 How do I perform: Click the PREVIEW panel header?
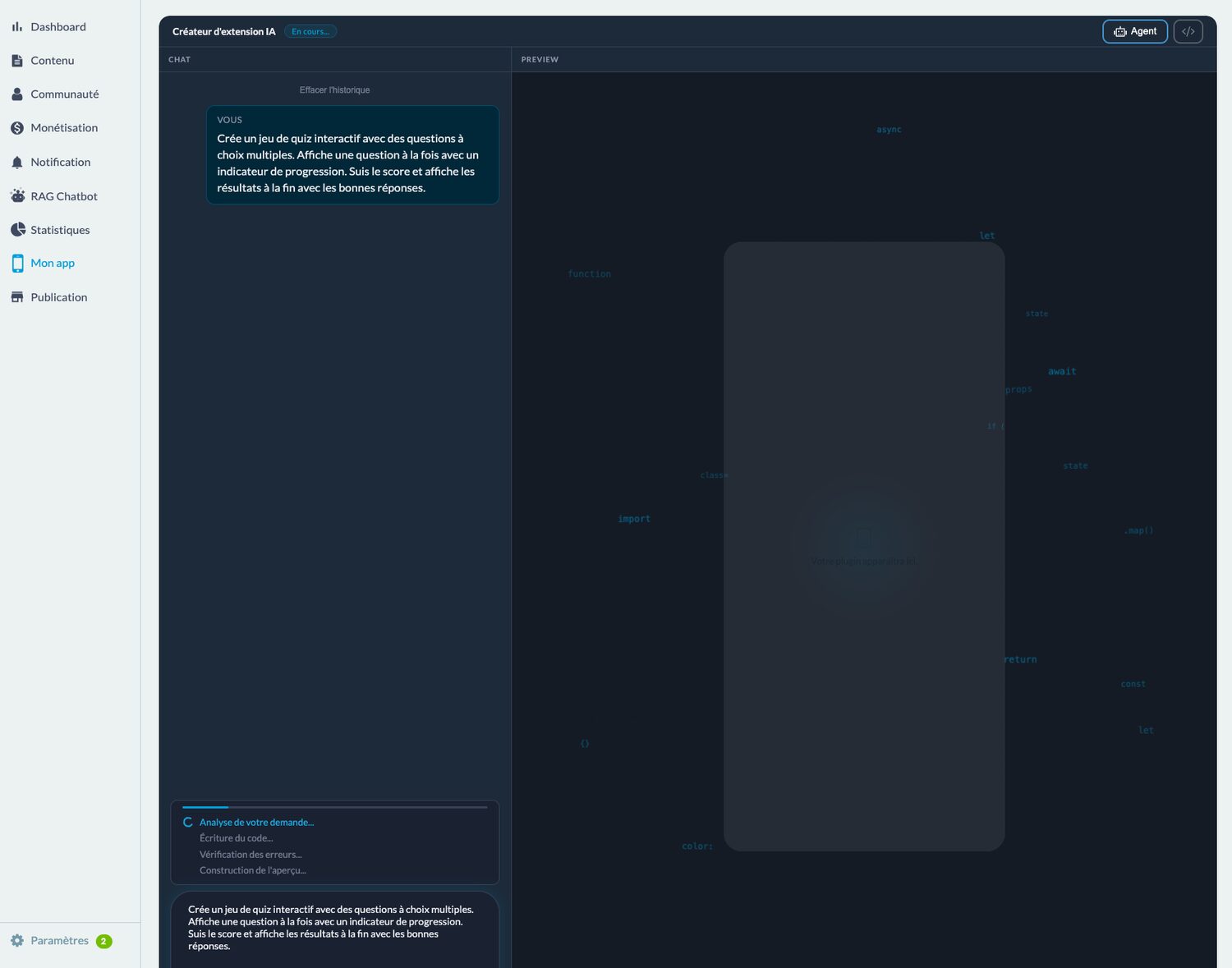coord(540,60)
